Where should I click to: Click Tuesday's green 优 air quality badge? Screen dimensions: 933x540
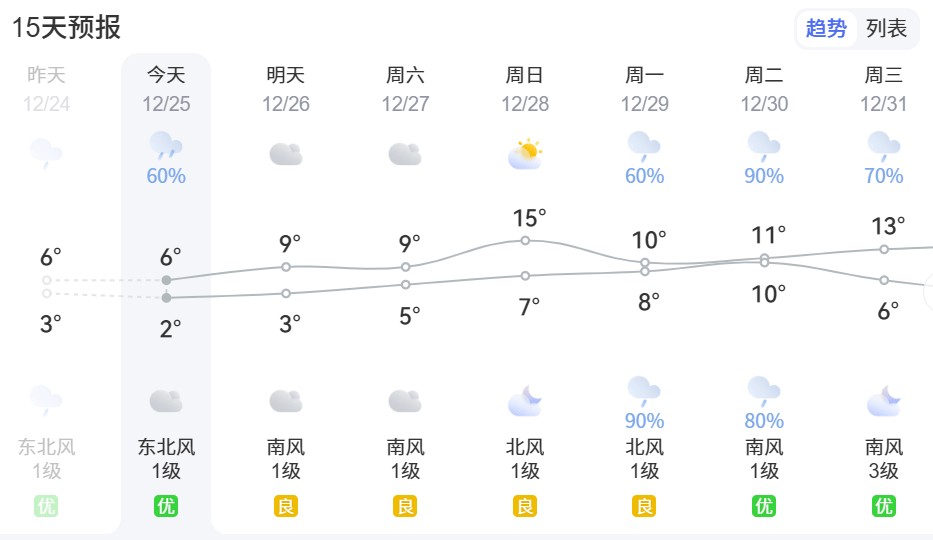click(x=764, y=507)
